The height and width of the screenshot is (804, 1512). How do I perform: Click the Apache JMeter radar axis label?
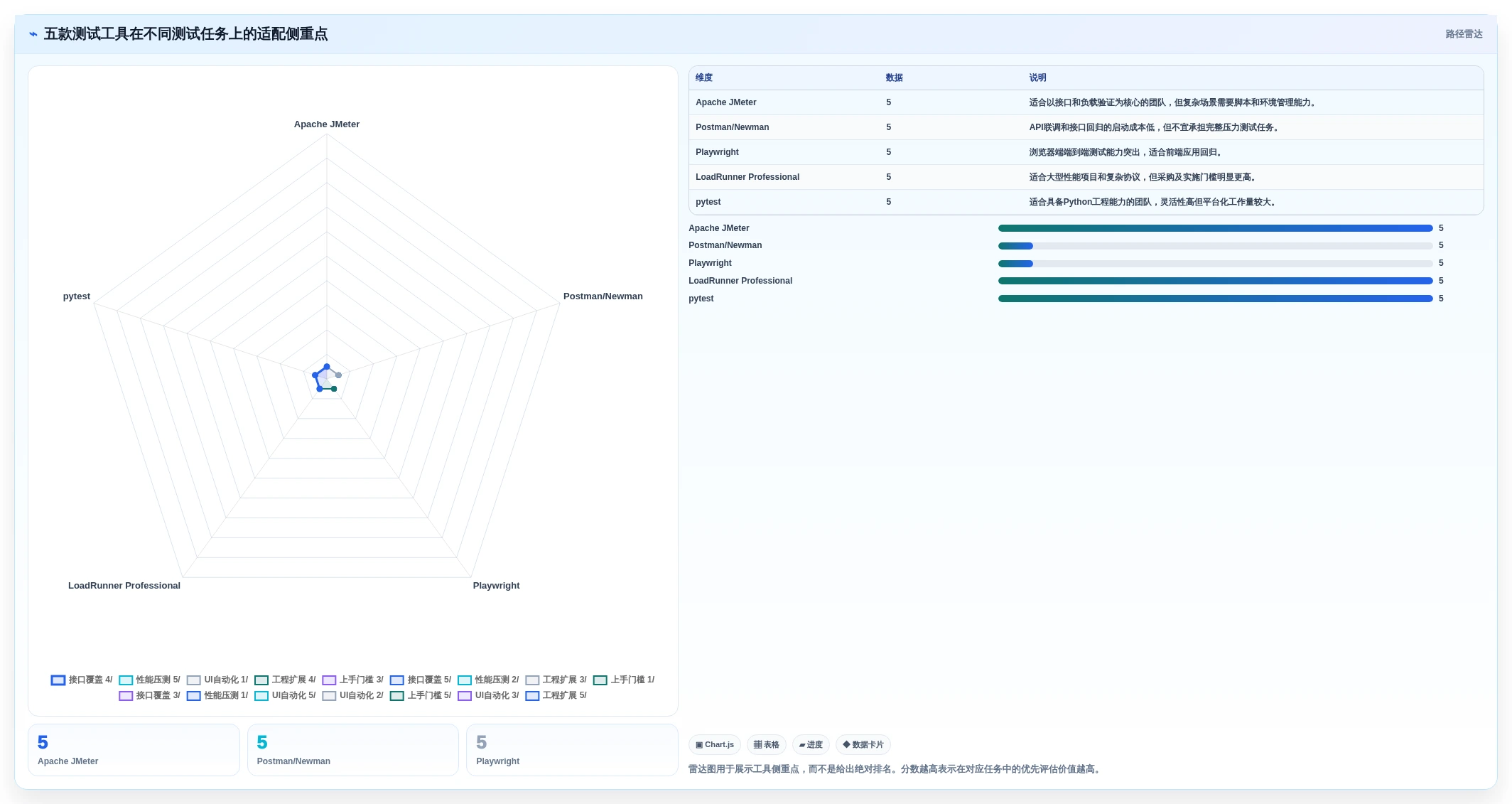pyautogui.click(x=327, y=124)
